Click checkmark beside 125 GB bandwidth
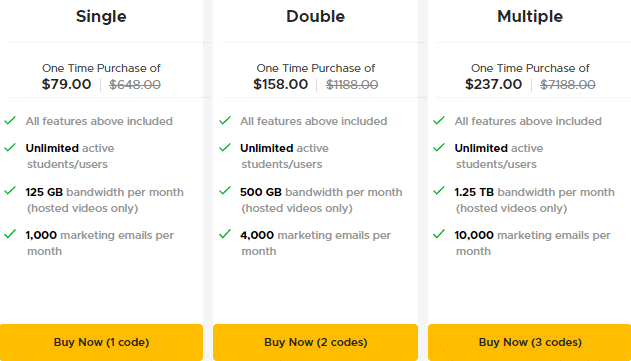The width and height of the screenshot is (631, 361). pos(10,191)
